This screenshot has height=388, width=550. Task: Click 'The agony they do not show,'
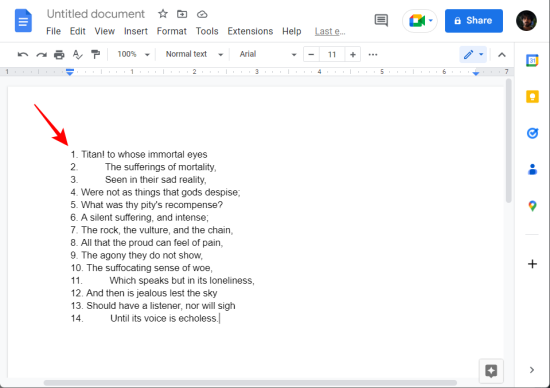pos(142,255)
